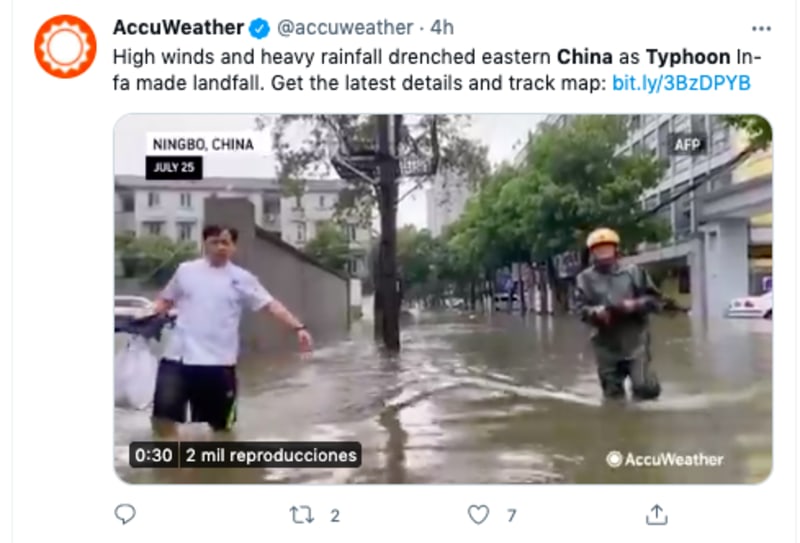Click the 4h timestamp
Viewport: 800px width, 543px height.
[x=442, y=28]
